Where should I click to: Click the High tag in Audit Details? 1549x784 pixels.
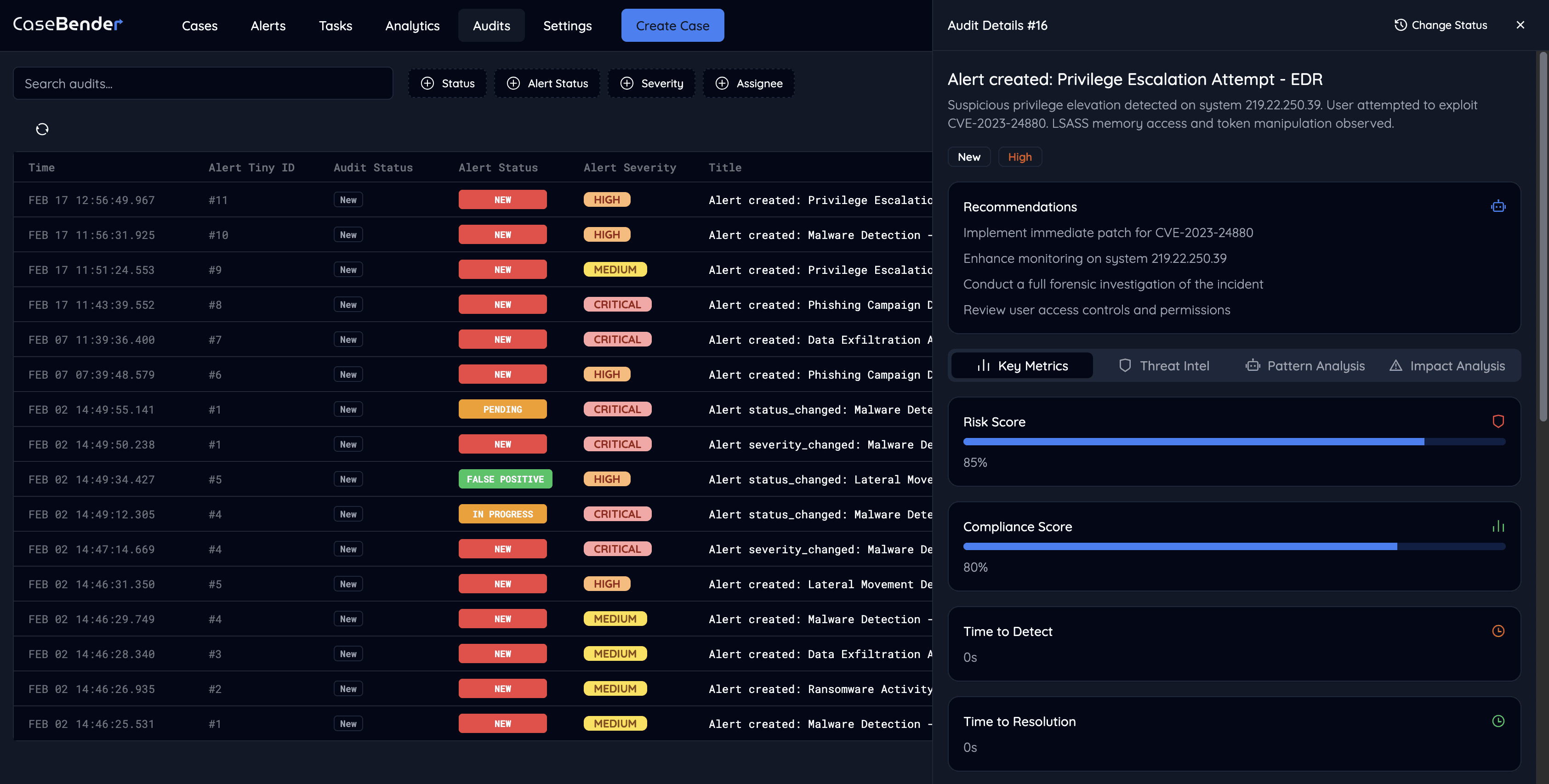point(1020,157)
